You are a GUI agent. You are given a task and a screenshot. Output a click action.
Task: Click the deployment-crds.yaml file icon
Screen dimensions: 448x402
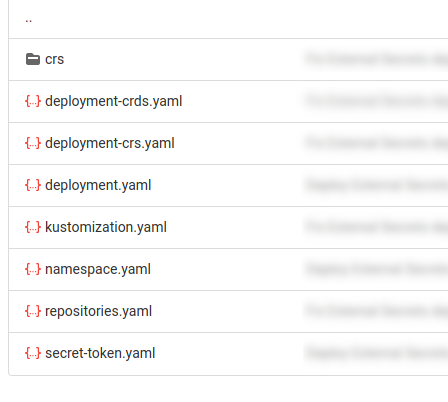tap(33, 101)
